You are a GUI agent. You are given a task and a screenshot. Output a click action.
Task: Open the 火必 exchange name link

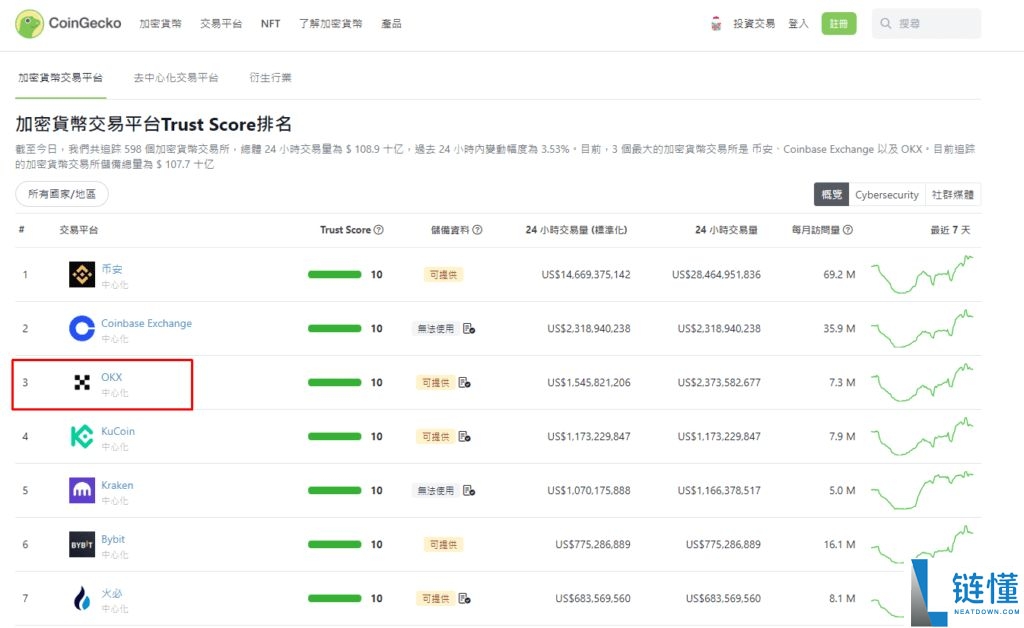pyautogui.click(x=112, y=593)
